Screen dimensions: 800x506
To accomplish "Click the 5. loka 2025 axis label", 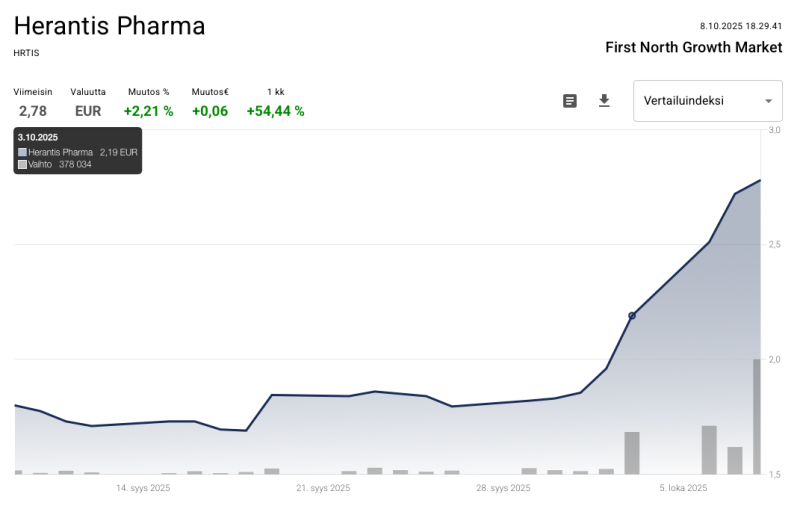I will [683, 488].
